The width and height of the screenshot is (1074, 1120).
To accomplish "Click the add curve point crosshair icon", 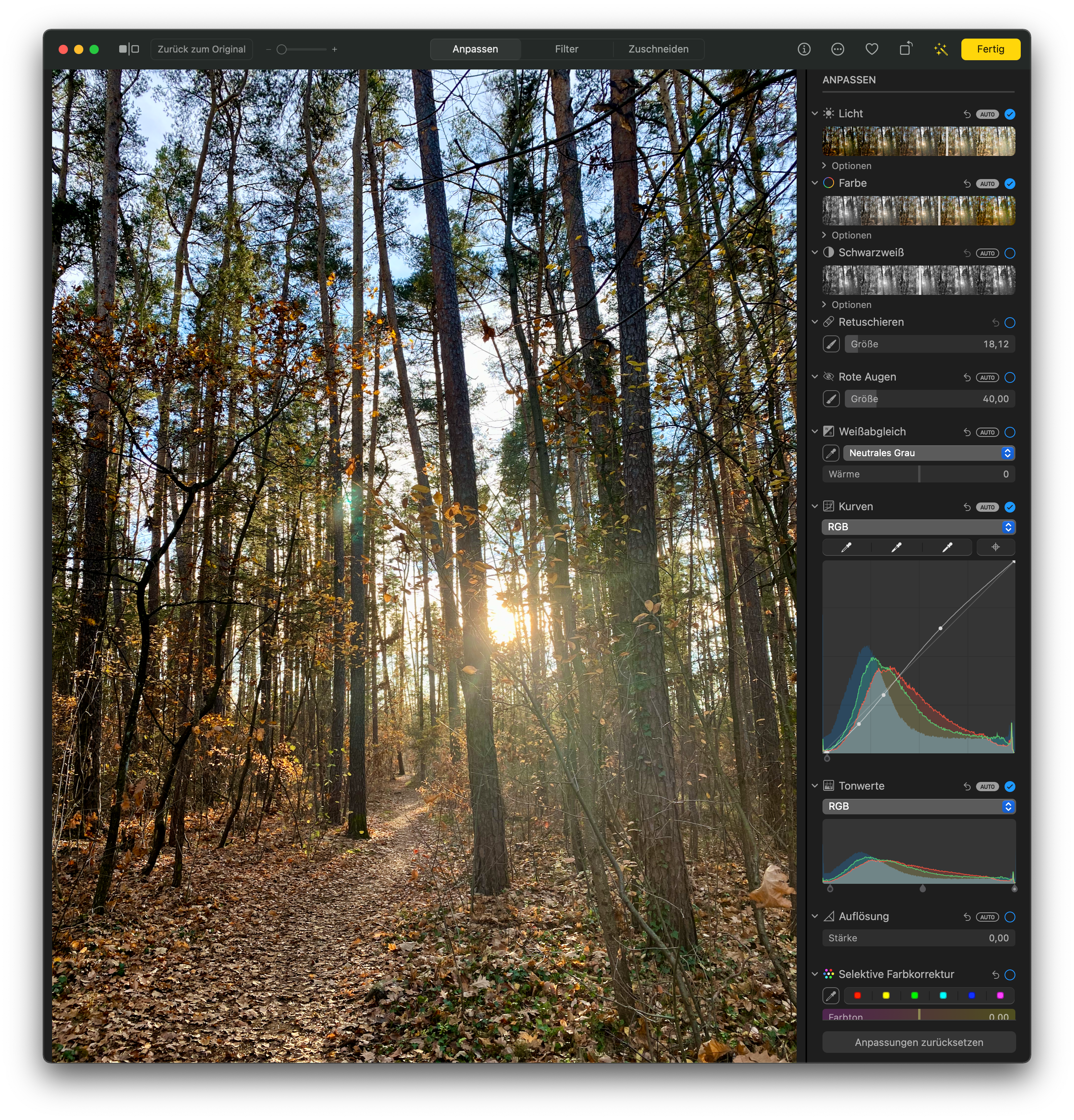I will [x=996, y=547].
